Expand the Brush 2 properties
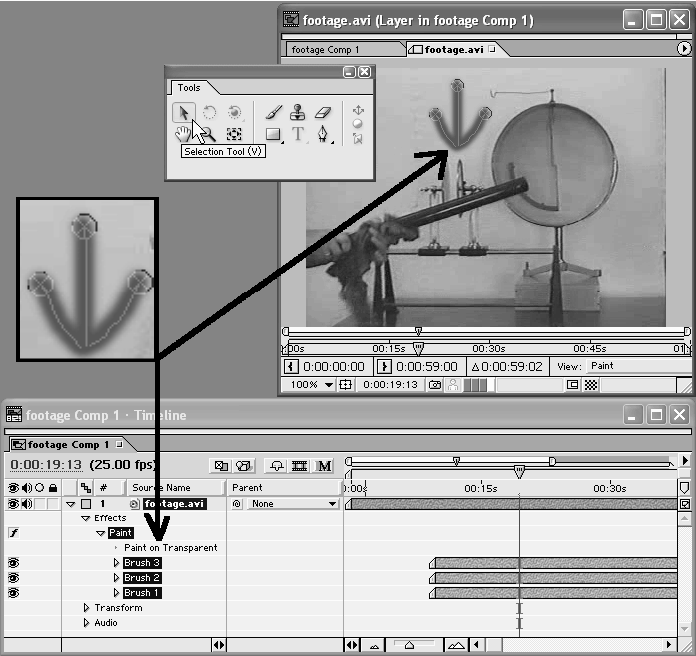Viewport: 696px width, 656px height. tap(117, 578)
